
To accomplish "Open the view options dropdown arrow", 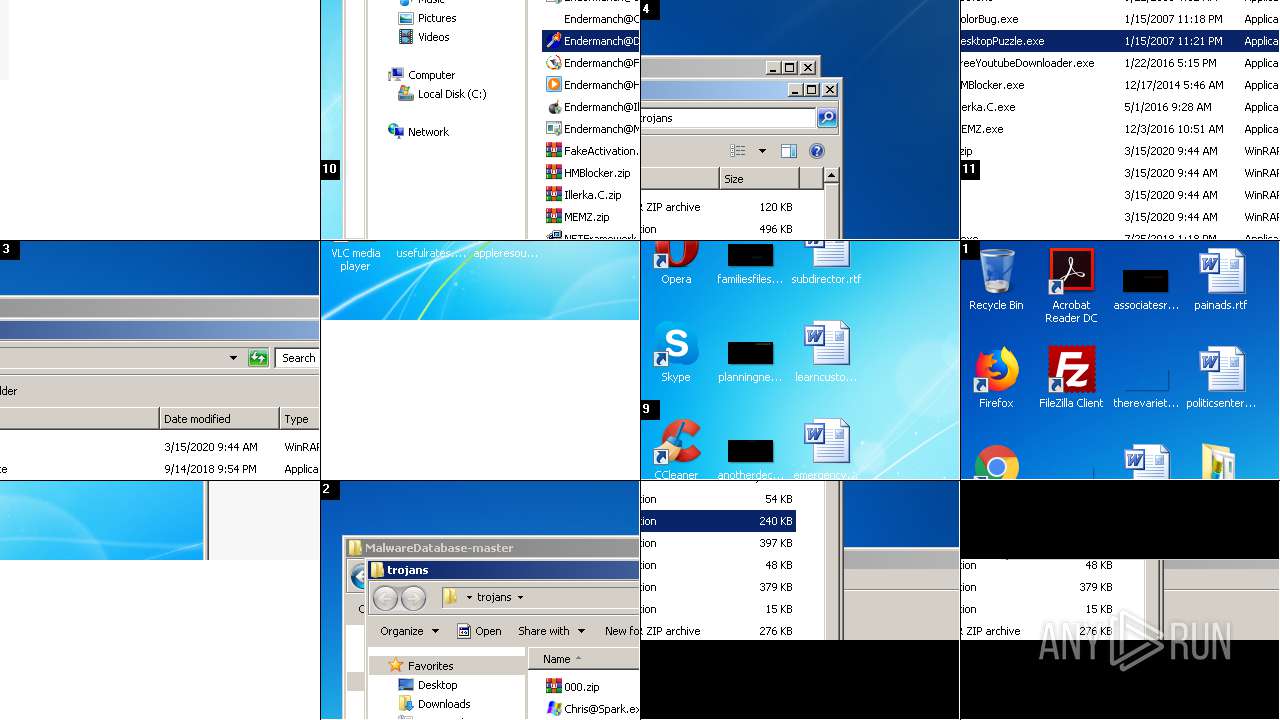I will point(762,151).
